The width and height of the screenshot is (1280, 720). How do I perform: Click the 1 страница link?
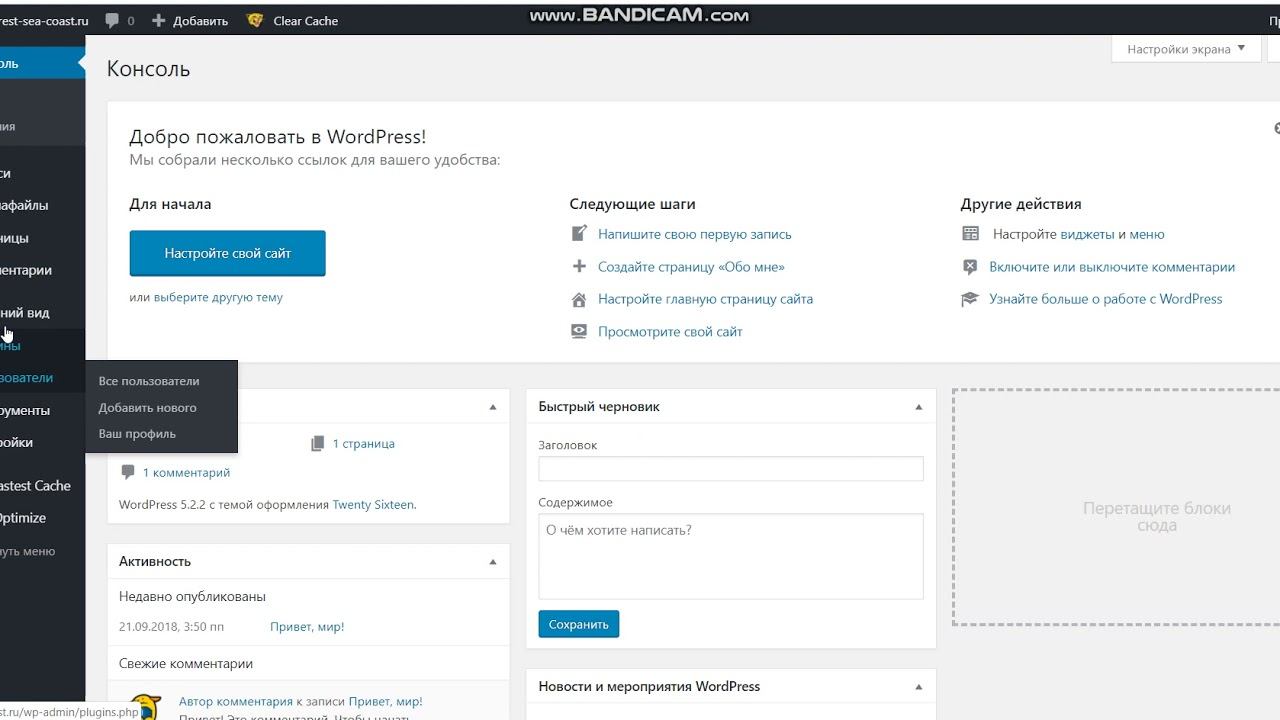coord(364,443)
